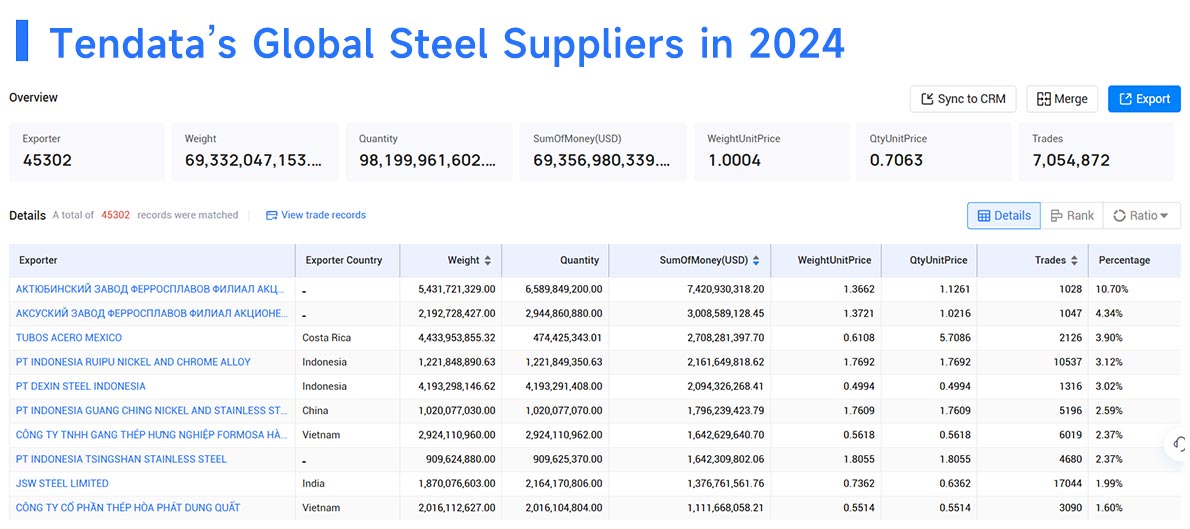Click the percentage value 3.90%
Screen dimensions: 1190x529
[x=1109, y=338]
